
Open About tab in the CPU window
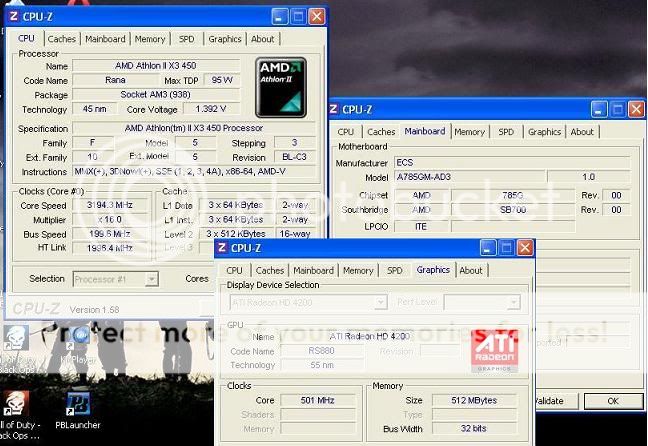(262, 39)
